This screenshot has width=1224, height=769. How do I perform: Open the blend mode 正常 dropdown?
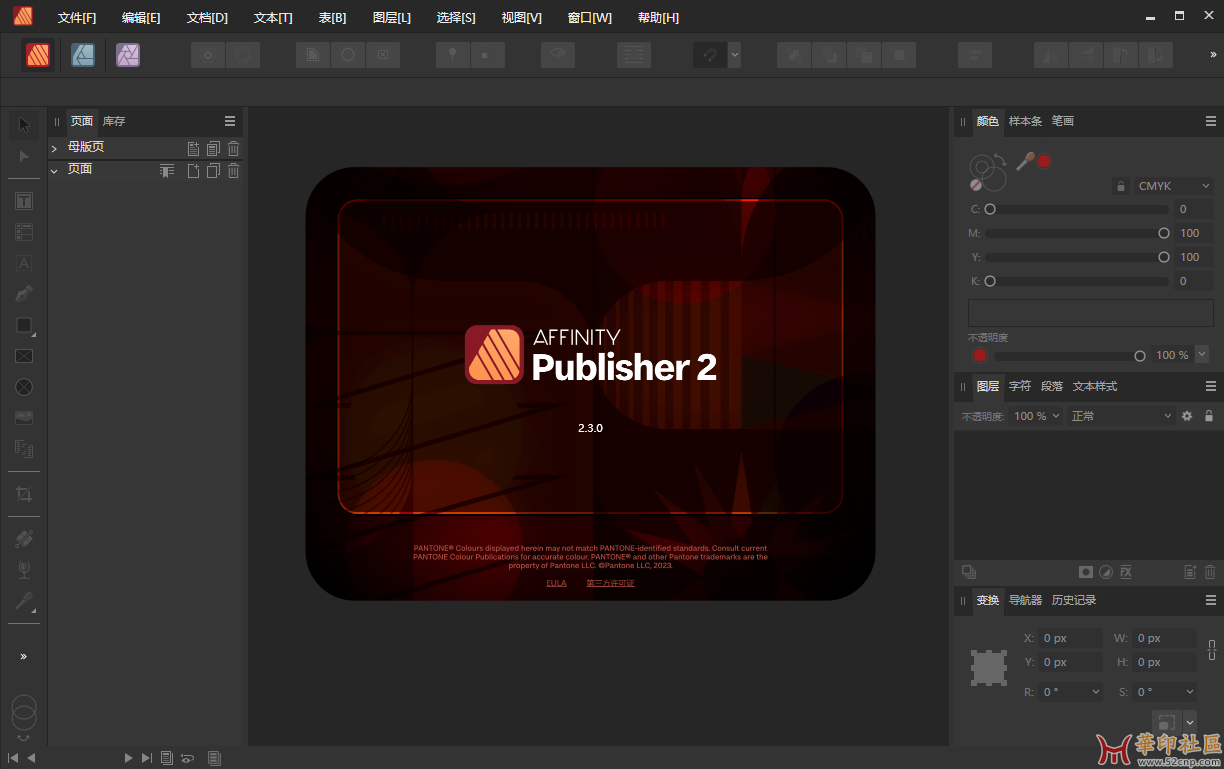click(1121, 416)
